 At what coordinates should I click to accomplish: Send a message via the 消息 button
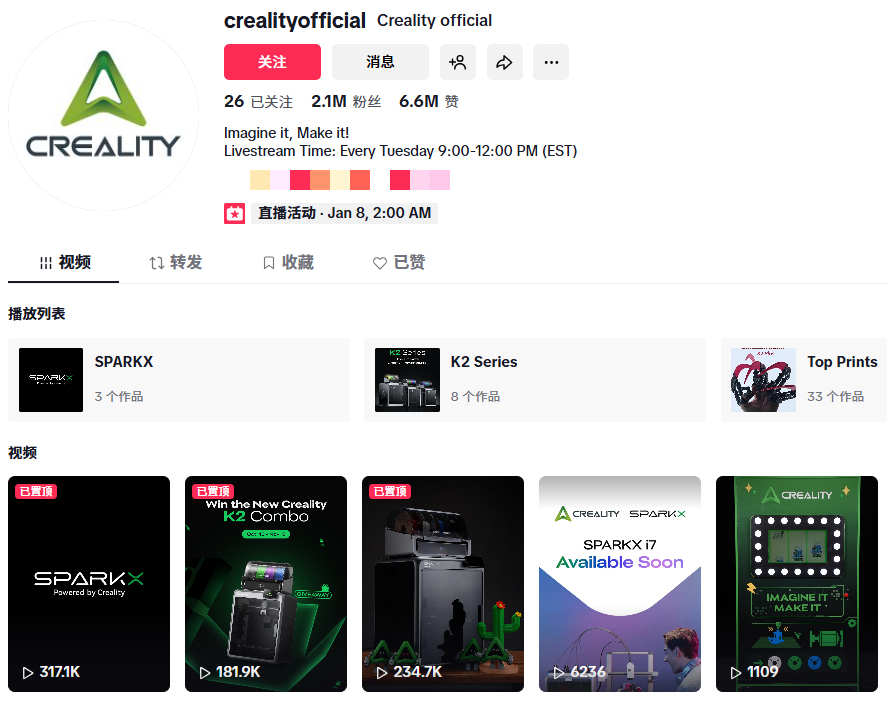380,62
